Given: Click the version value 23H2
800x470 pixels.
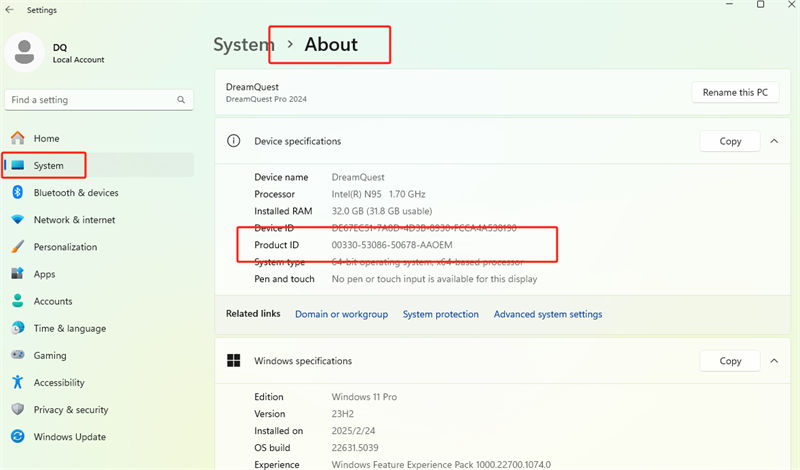Looking at the screenshot, I should pos(343,414).
